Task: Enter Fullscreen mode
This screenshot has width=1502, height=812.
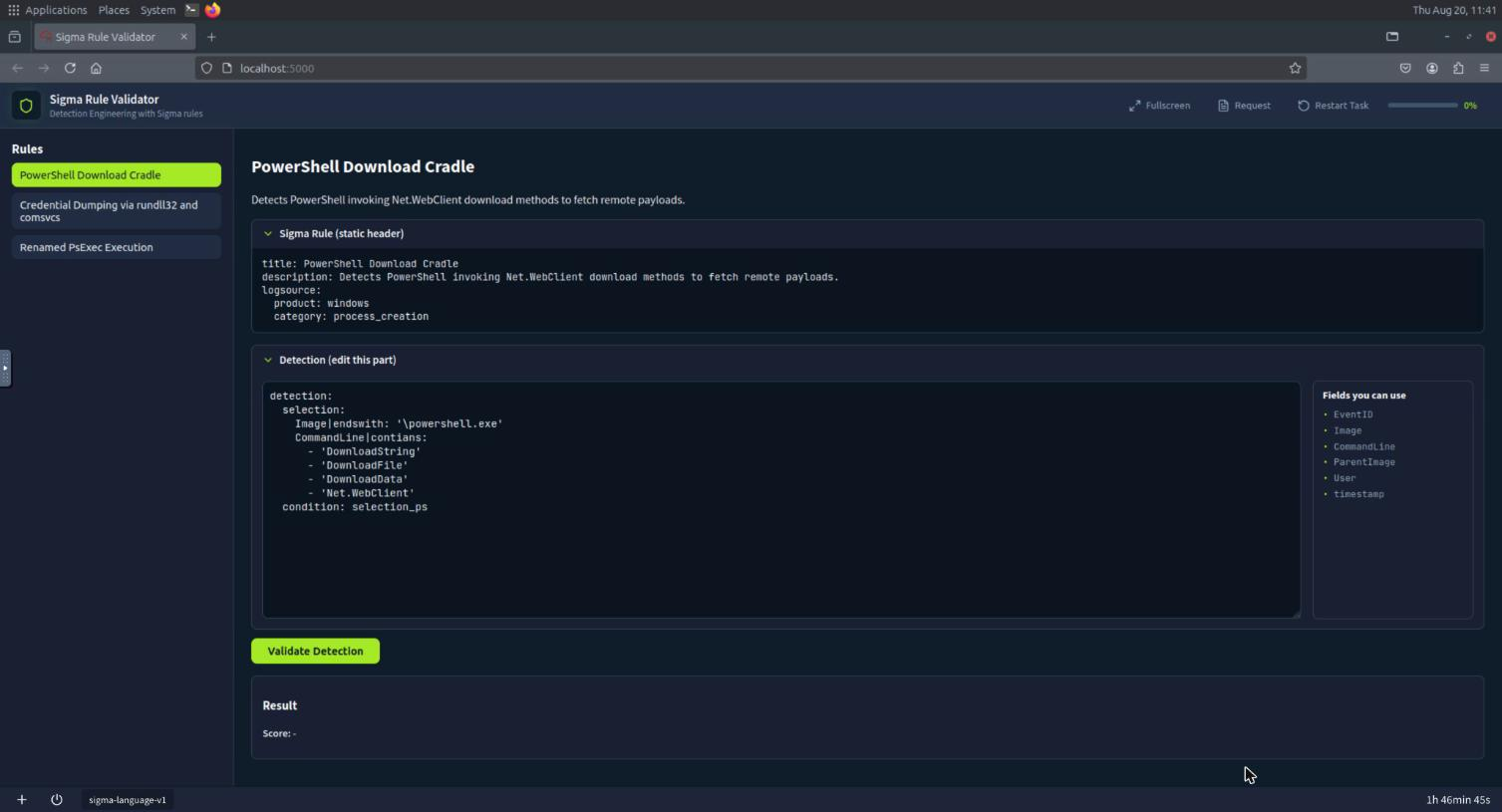Action: 1159,105
